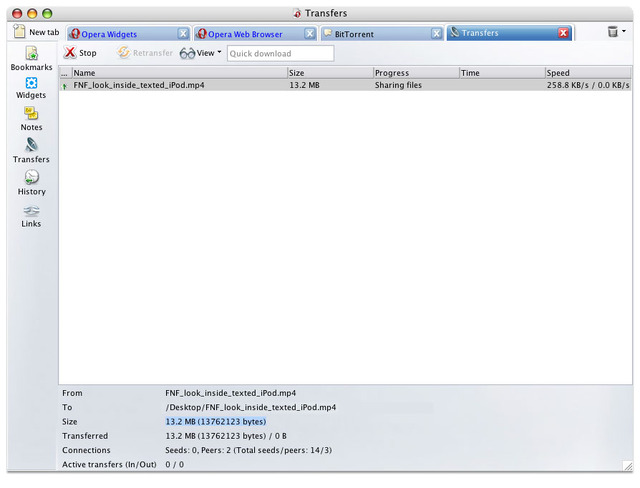Sort by the Time column header
The height and width of the screenshot is (488, 640).
[503, 73]
